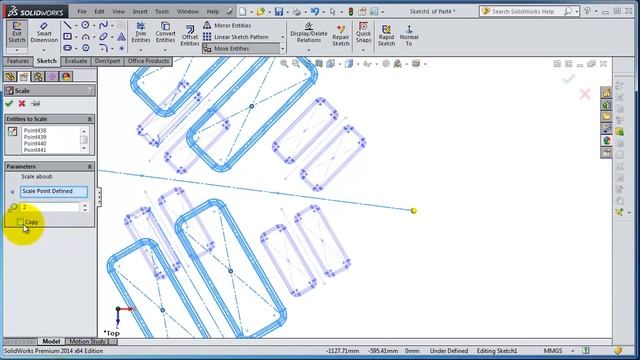This screenshot has width=640, height=360.
Task: Open the DimXpertManager tab icon
Action: click(x=52, y=76)
